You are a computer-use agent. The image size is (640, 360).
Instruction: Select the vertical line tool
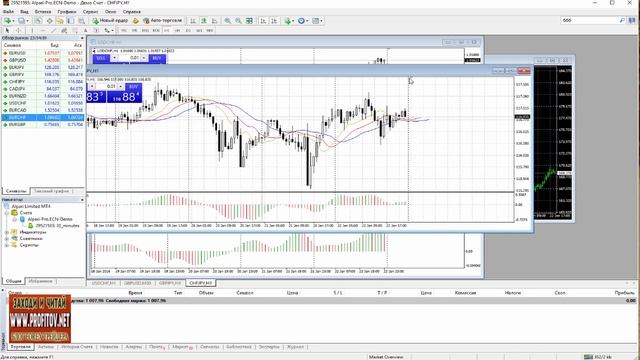click(32, 30)
